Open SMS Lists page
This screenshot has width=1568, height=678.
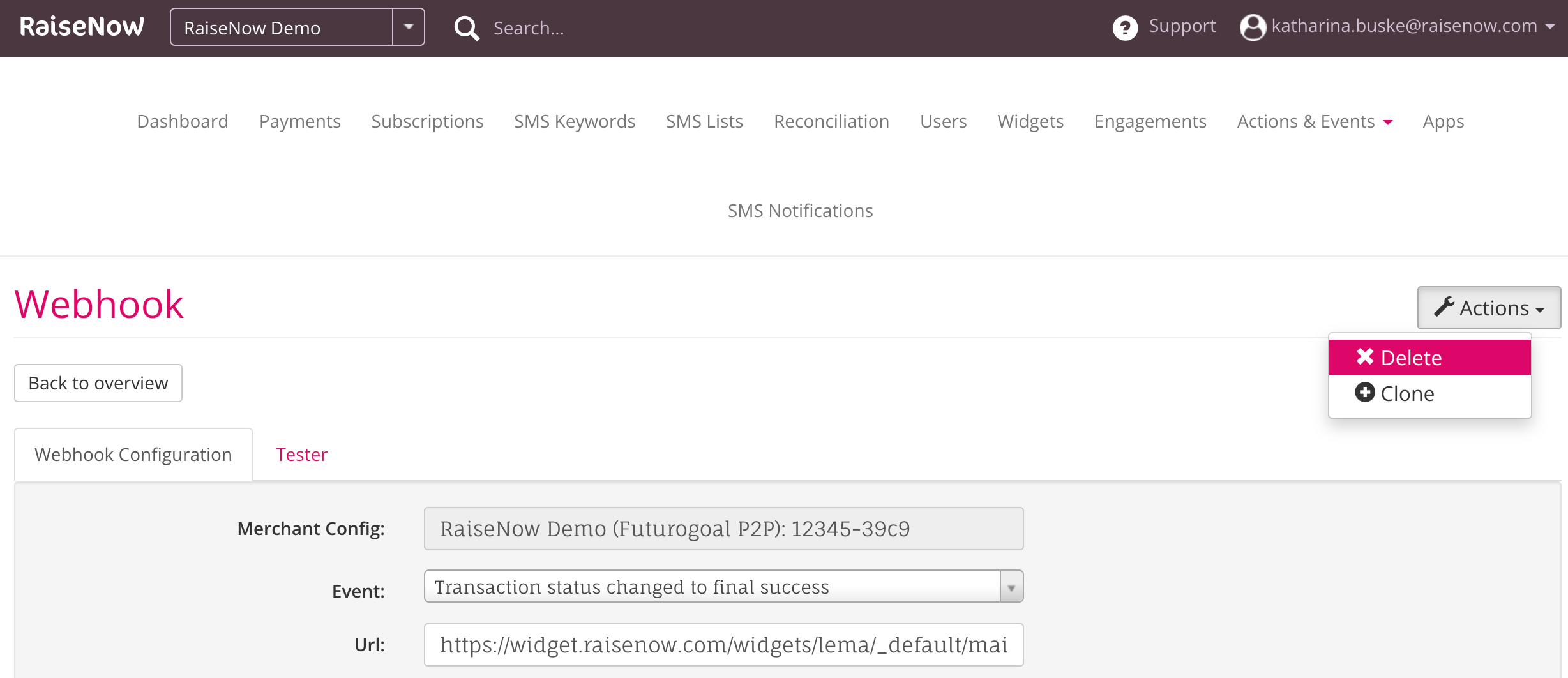coord(705,121)
